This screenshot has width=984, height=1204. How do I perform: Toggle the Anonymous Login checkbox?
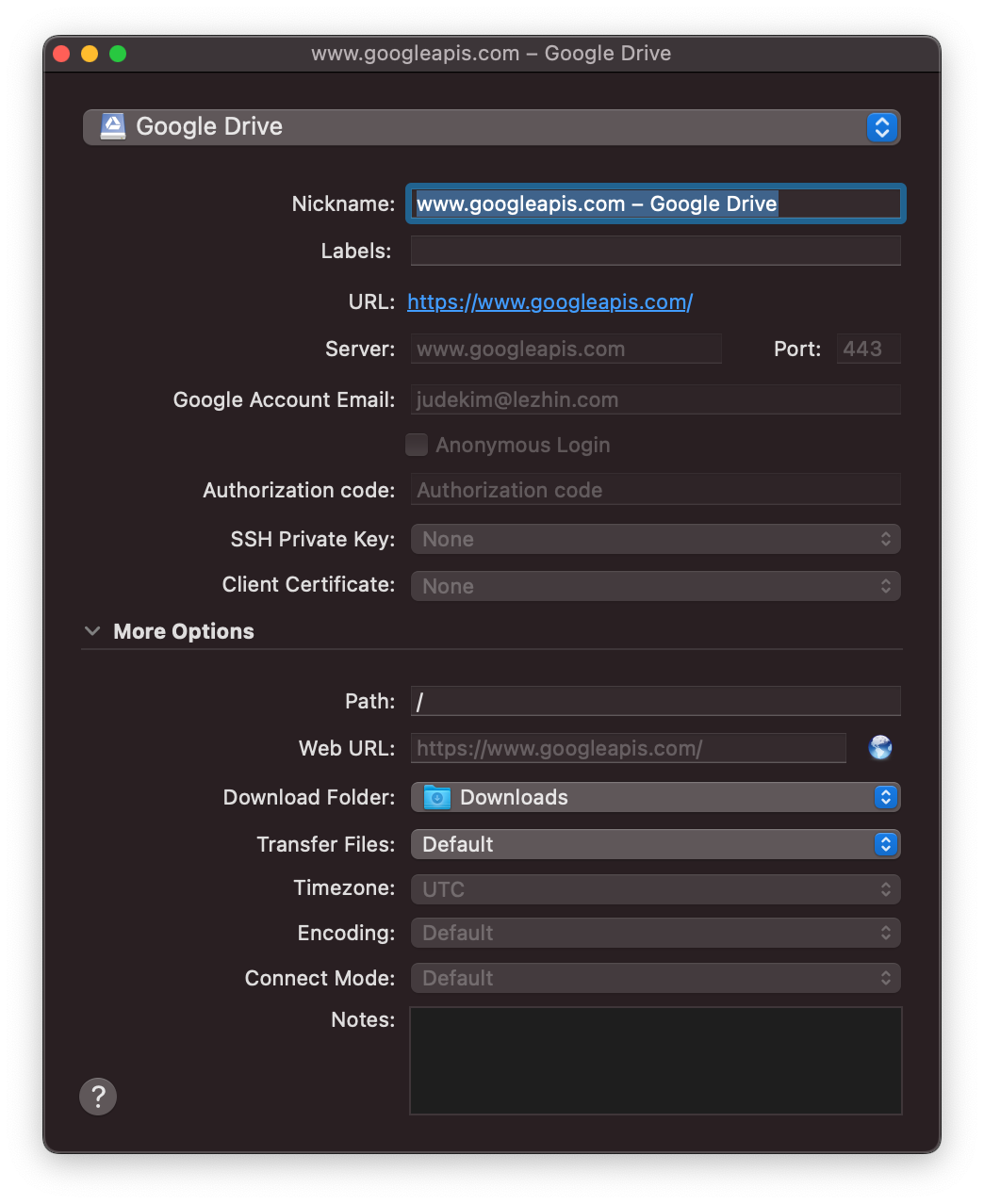click(x=417, y=445)
